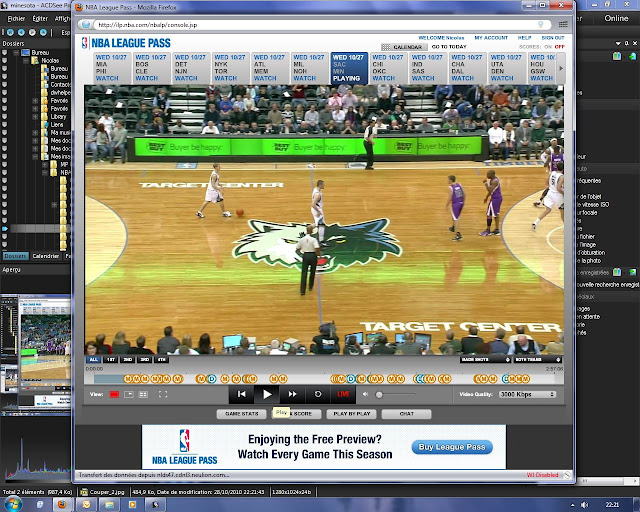This screenshot has width=640, height=512.
Task: Open the Windows Explorer taskbar icon
Action: pos(109,505)
